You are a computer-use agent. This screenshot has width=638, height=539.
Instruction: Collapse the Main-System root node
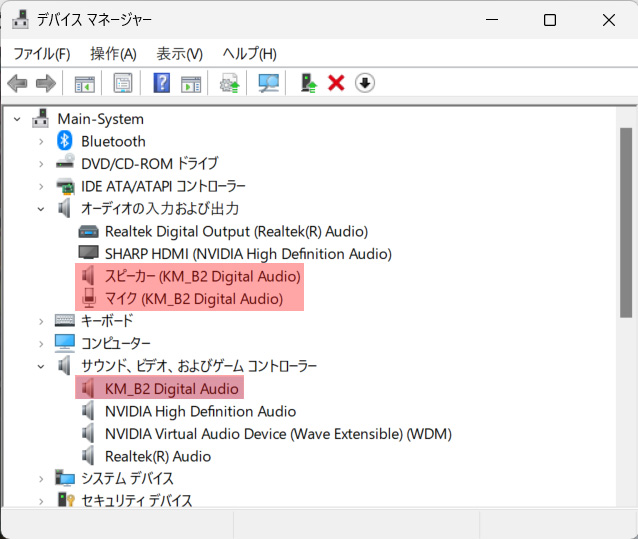point(17,119)
